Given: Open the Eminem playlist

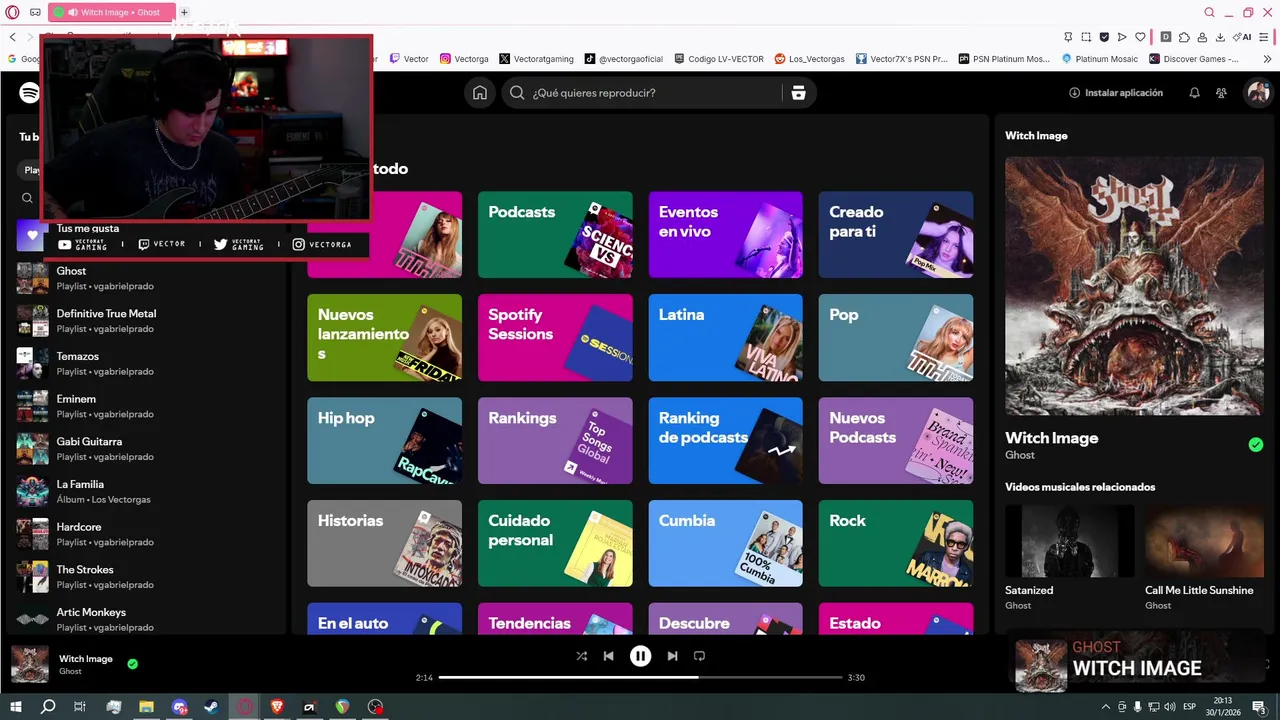Looking at the screenshot, I should (x=145, y=406).
